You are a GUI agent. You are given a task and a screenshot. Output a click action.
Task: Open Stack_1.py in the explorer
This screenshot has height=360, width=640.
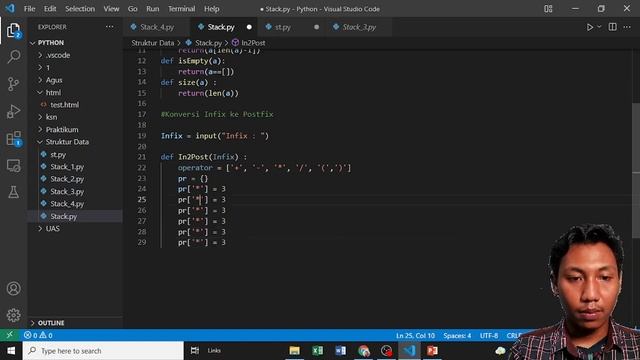[67, 167]
